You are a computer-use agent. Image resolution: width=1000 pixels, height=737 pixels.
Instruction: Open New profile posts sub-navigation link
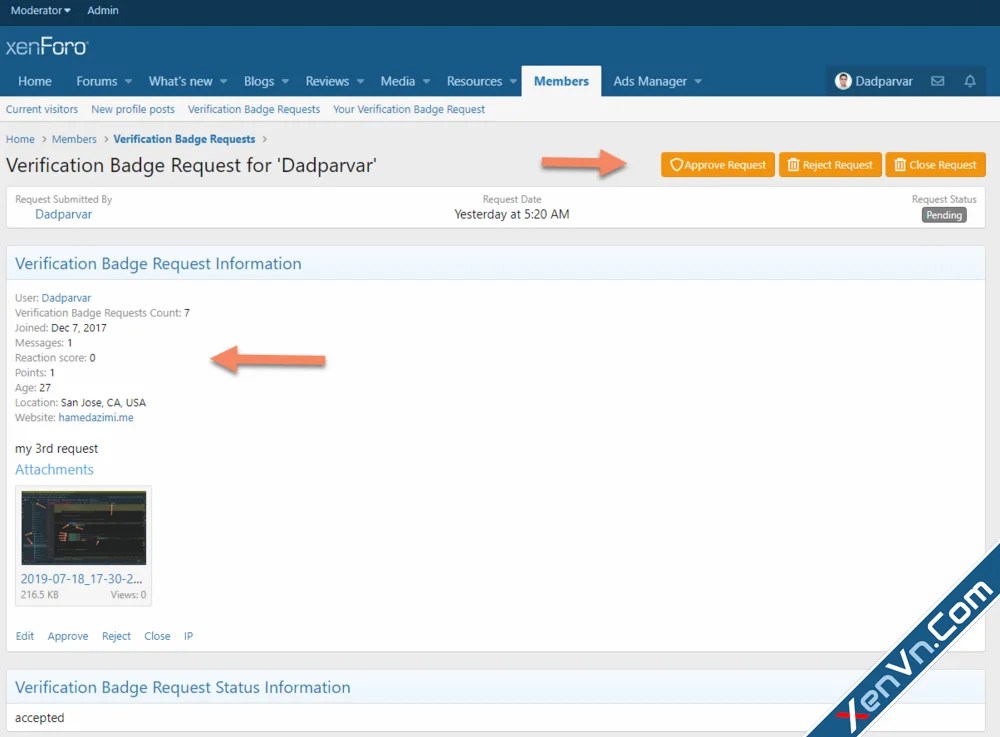(133, 109)
